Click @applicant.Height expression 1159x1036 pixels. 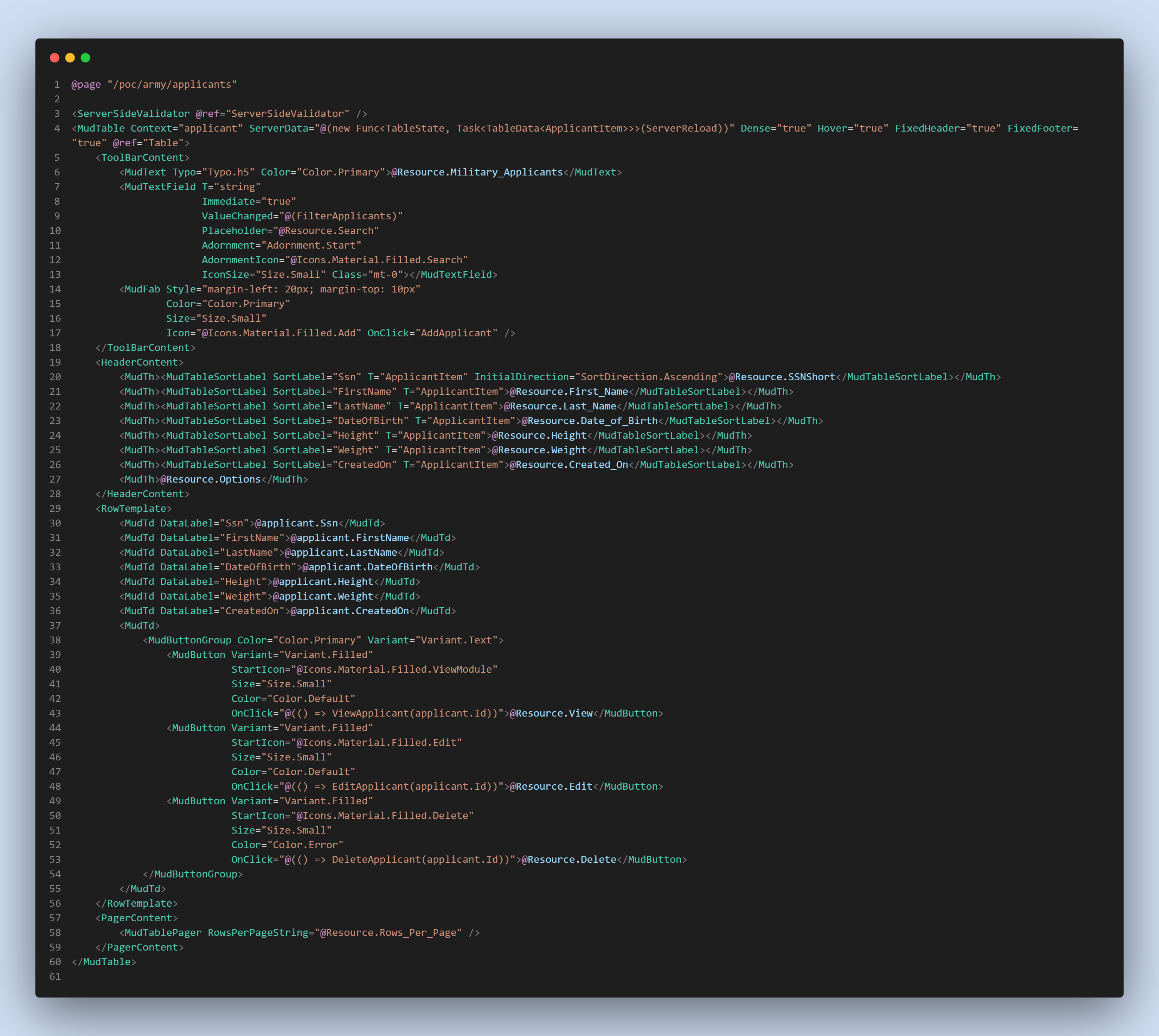pyautogui.click(x=323, y=582)
